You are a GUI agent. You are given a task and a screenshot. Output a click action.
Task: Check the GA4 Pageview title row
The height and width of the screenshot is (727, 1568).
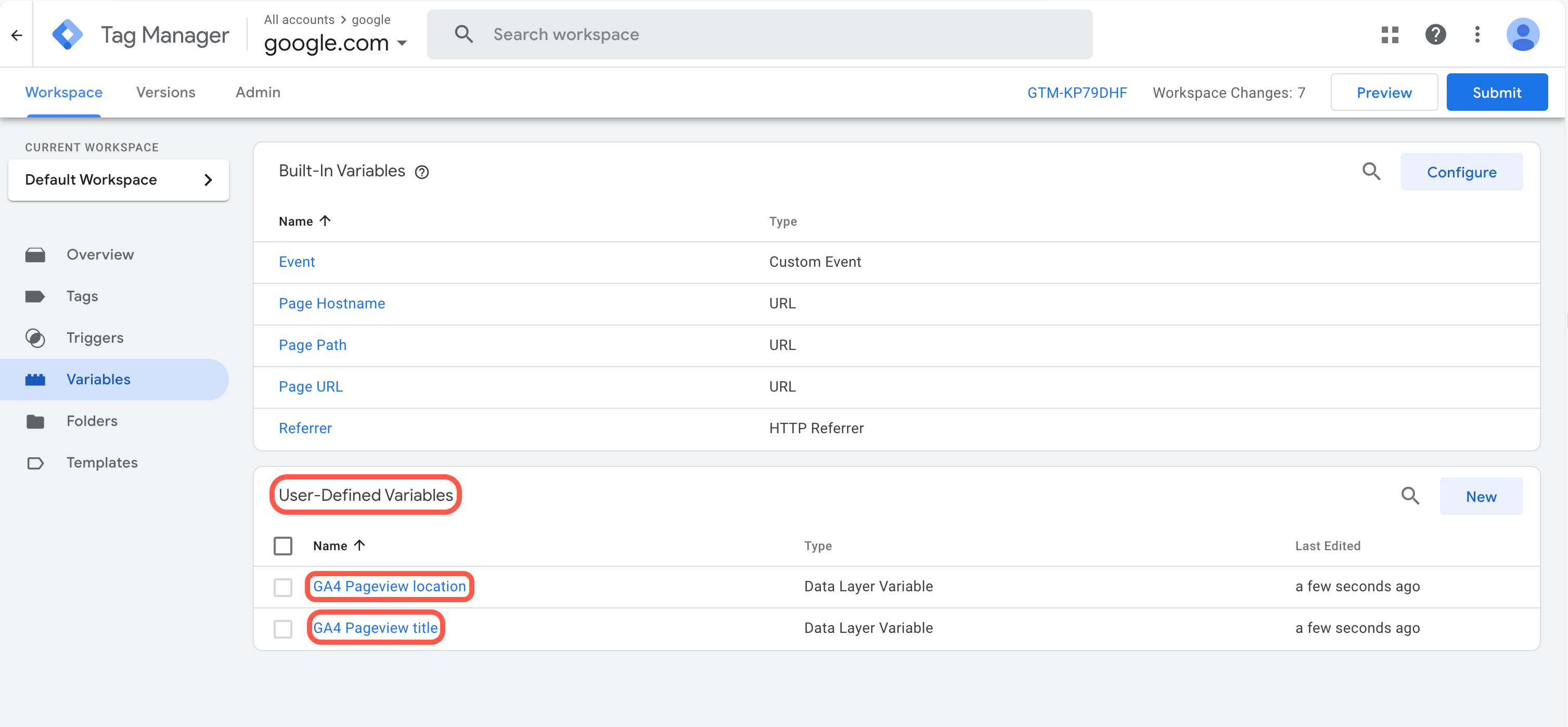point(283,628)
